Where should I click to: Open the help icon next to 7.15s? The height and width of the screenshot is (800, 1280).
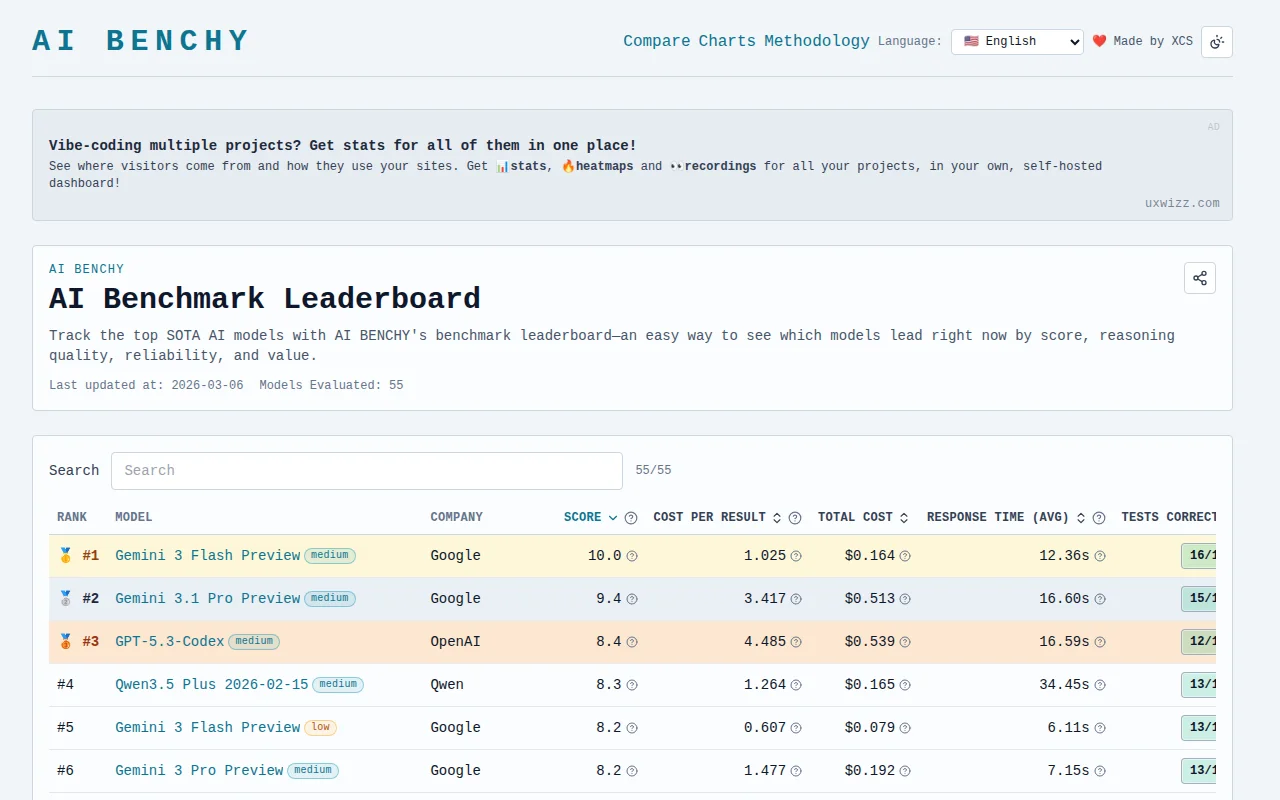point(1100,771)
